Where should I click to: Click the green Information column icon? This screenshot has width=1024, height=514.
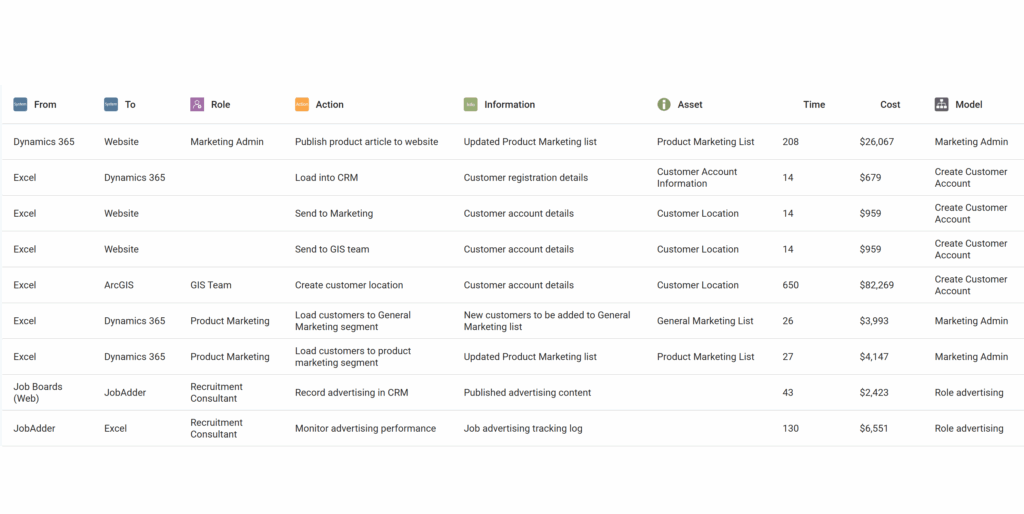click(x=471, y=104)
